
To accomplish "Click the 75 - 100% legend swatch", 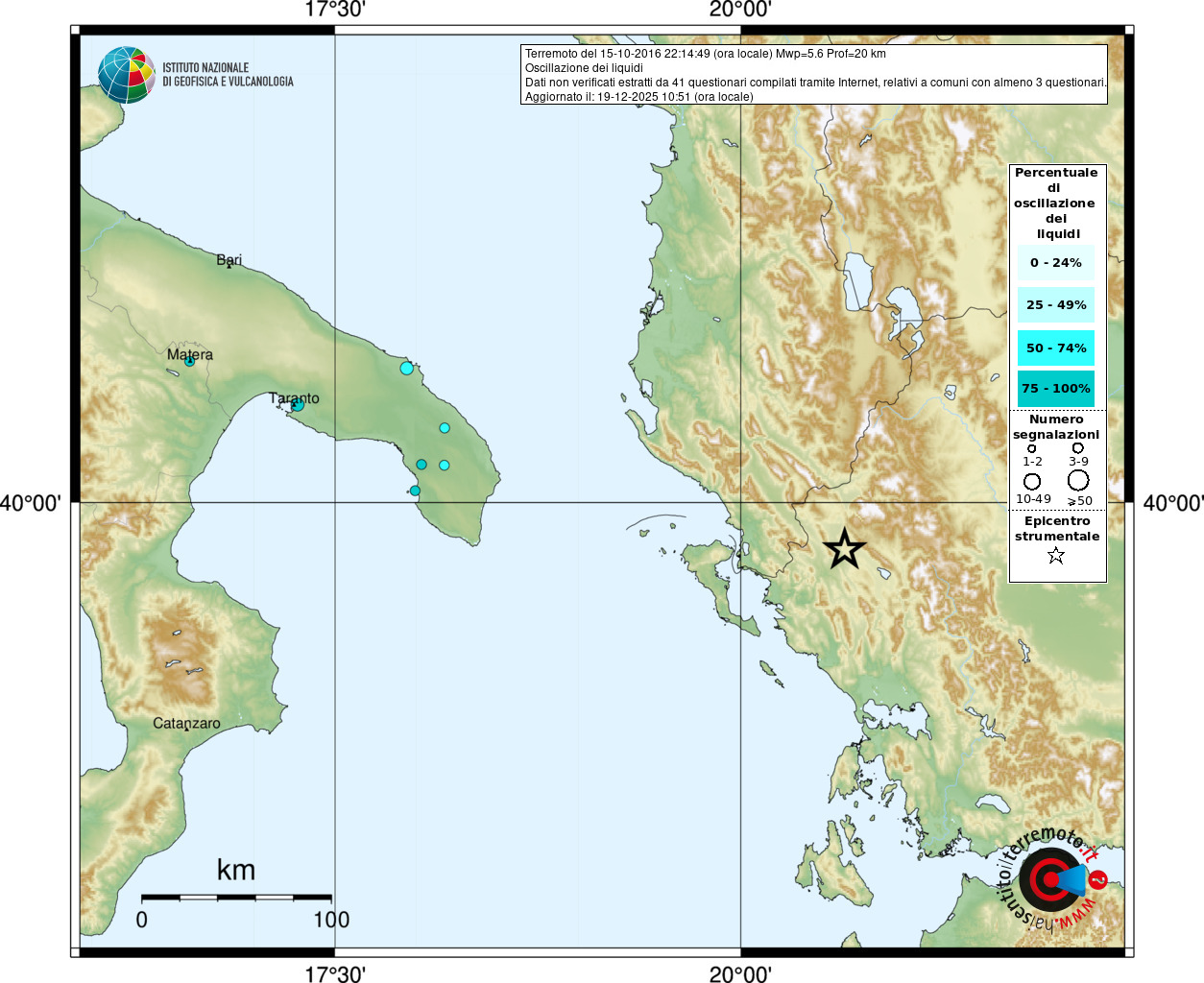I will tap(1055, 389).
